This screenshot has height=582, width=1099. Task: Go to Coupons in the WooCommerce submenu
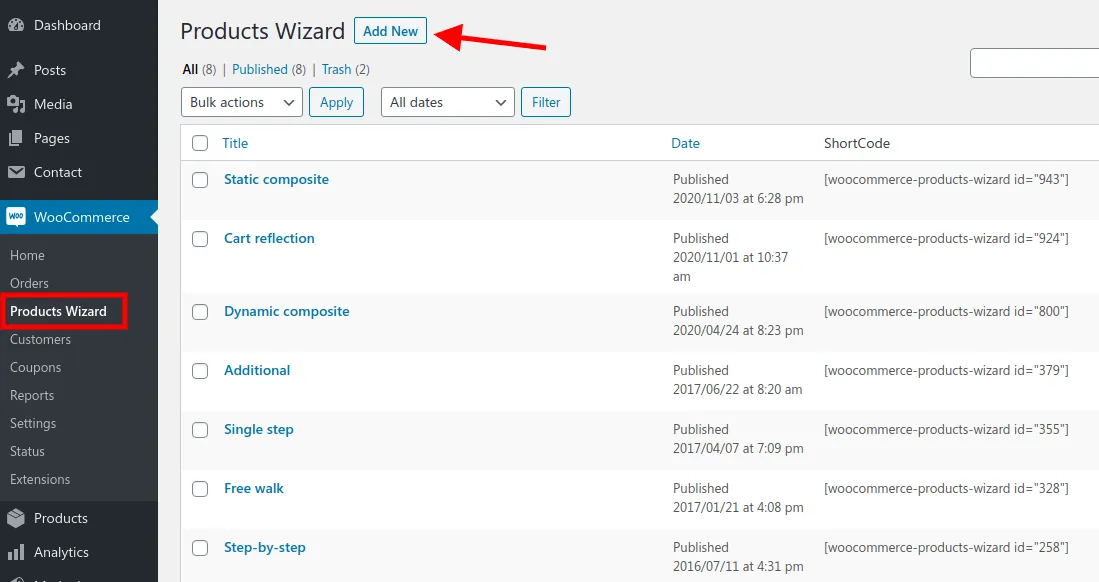coord(36,367)
